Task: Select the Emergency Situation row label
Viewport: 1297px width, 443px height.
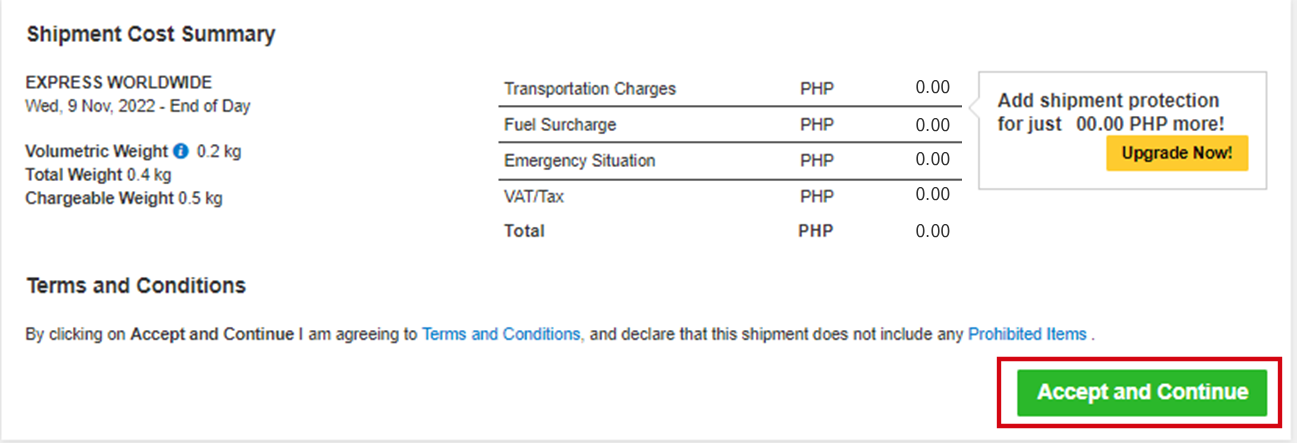Action: [x=580, y=160]
